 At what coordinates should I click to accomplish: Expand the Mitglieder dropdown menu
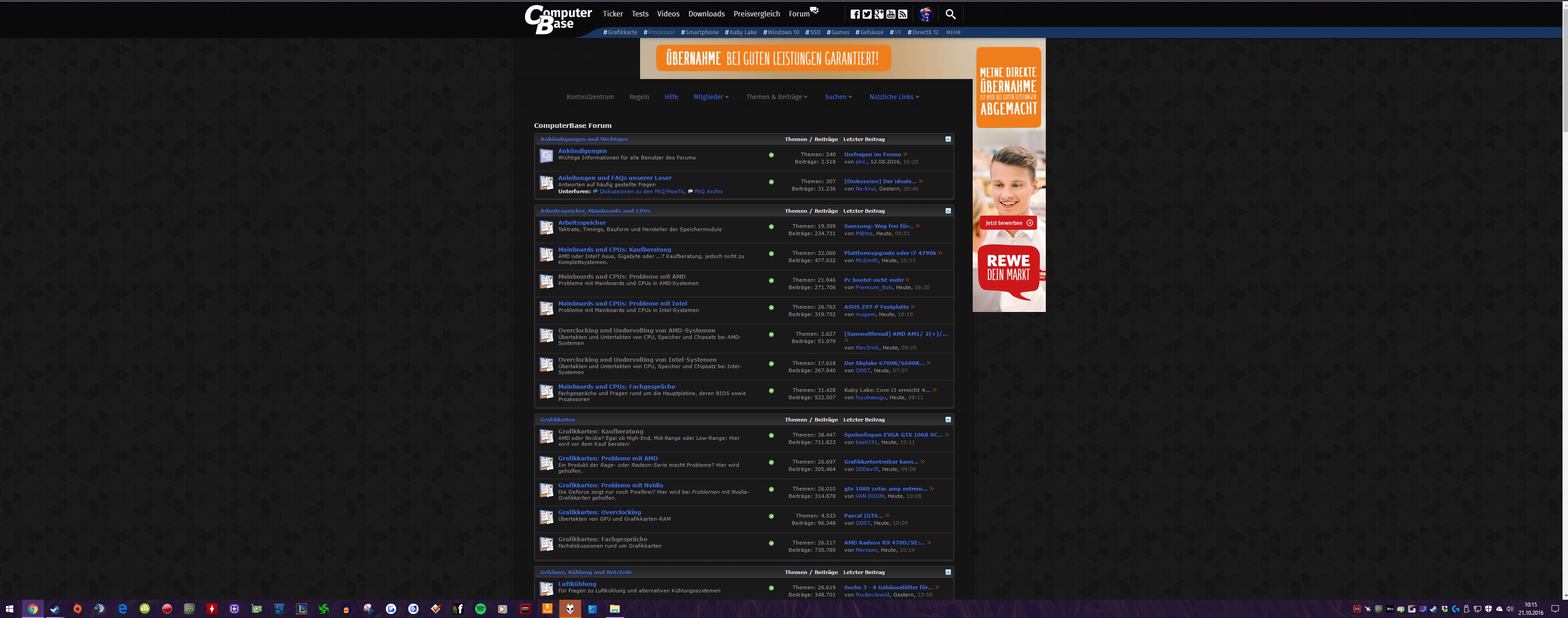pyautogui.click(x=710, y=97)
